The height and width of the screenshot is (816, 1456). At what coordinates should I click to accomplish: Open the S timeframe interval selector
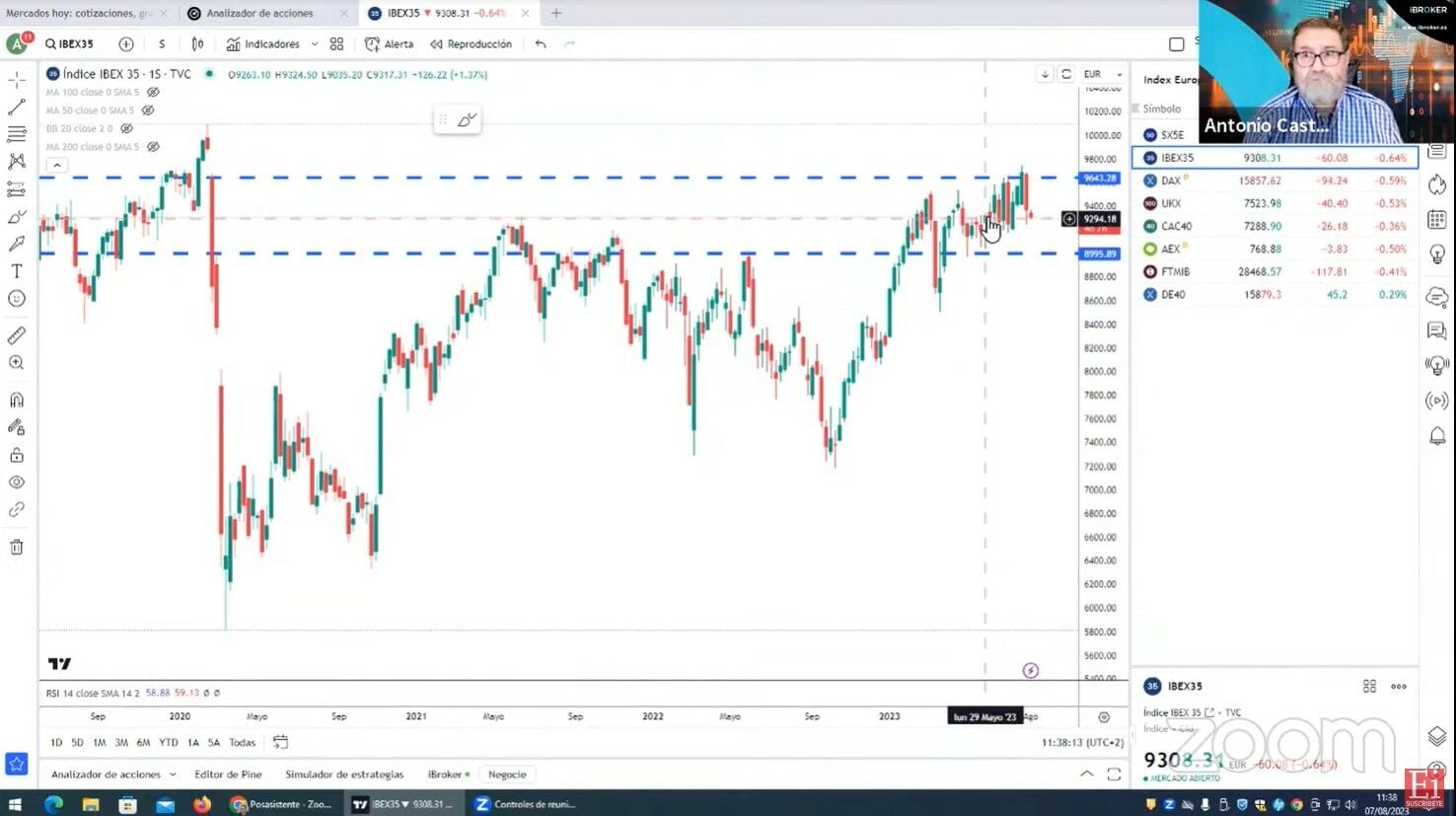(x=162, y=44)
